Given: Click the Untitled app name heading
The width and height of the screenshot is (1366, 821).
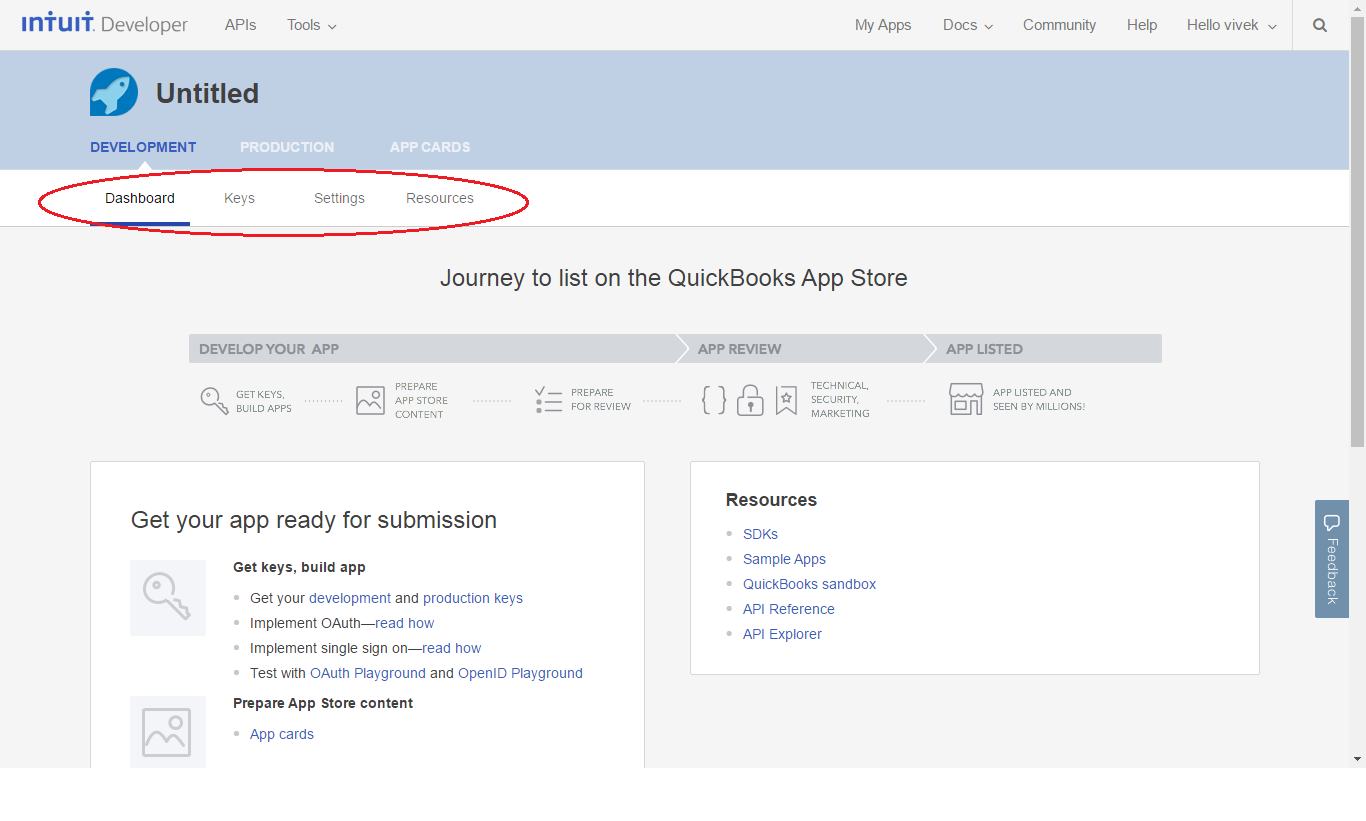Looking at the screenshot, I should [208, 93].
